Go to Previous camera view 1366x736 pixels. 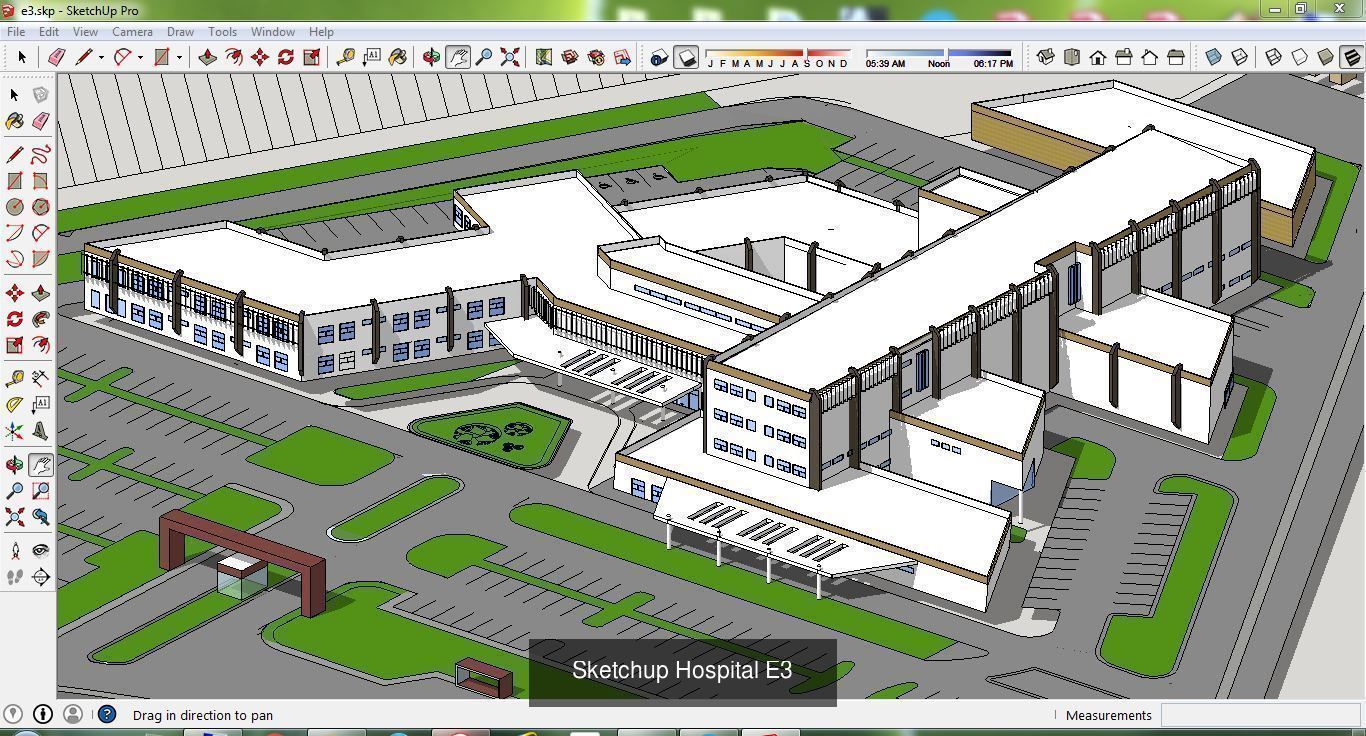40,517
